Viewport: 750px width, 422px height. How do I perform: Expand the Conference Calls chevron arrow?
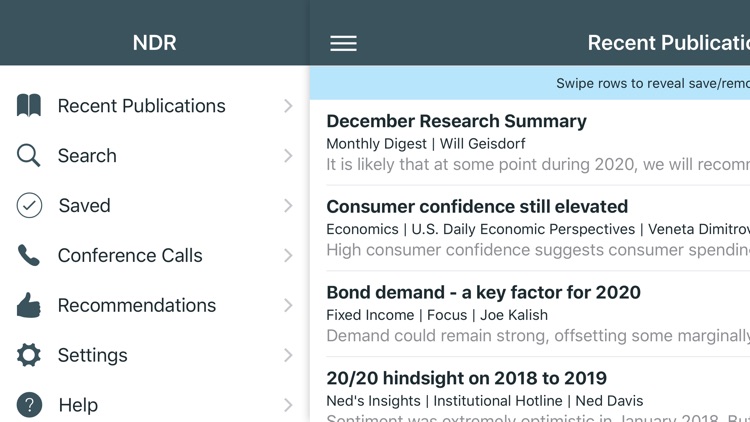click(288, 255)
